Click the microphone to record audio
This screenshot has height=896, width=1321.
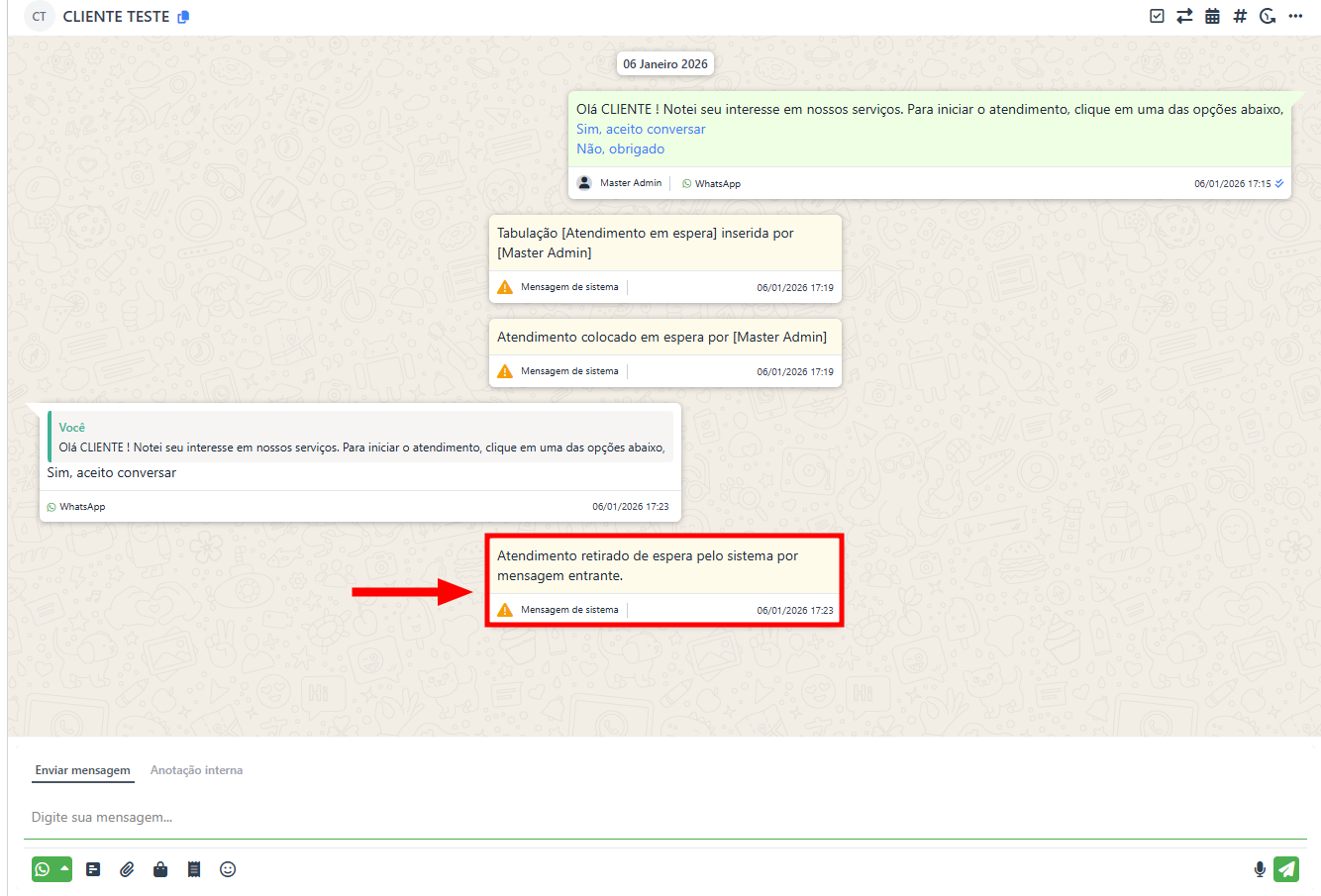pos(1260,869)
